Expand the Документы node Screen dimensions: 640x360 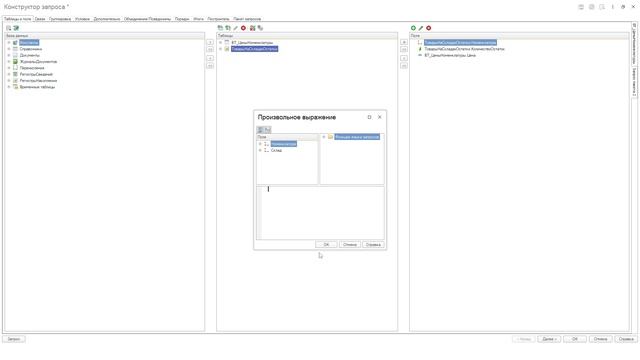pyautogui.click(x=9, y=55)
